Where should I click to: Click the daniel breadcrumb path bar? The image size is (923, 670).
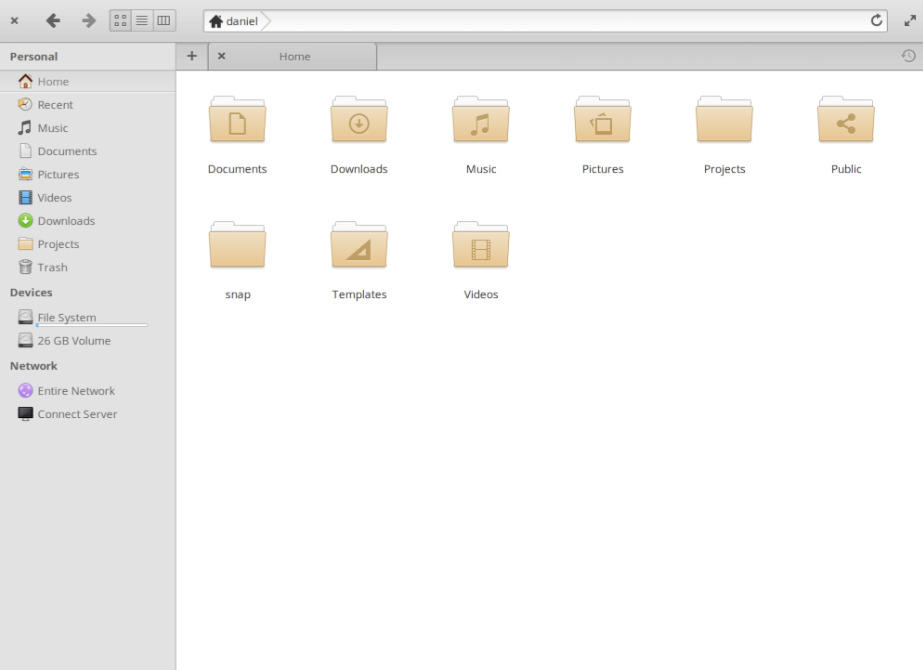(234, 21)
